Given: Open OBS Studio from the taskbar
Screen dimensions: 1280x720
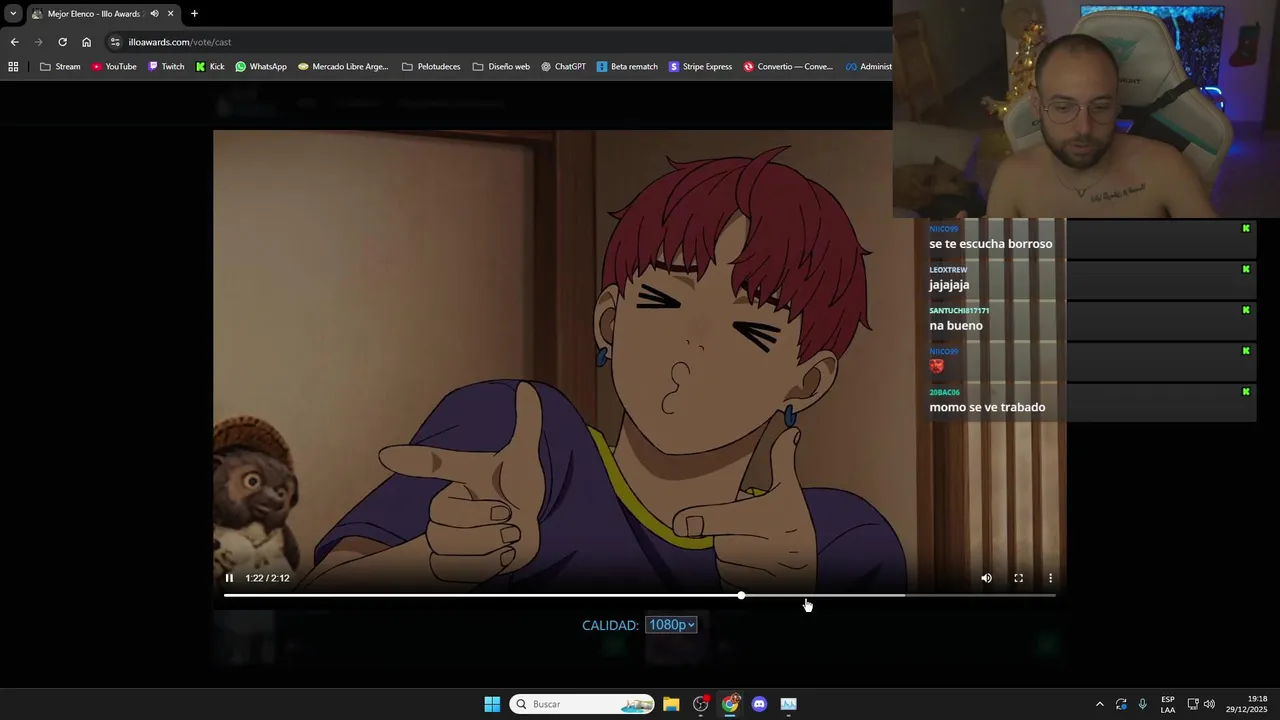Looking at the screenshot, I should point(701,704).
